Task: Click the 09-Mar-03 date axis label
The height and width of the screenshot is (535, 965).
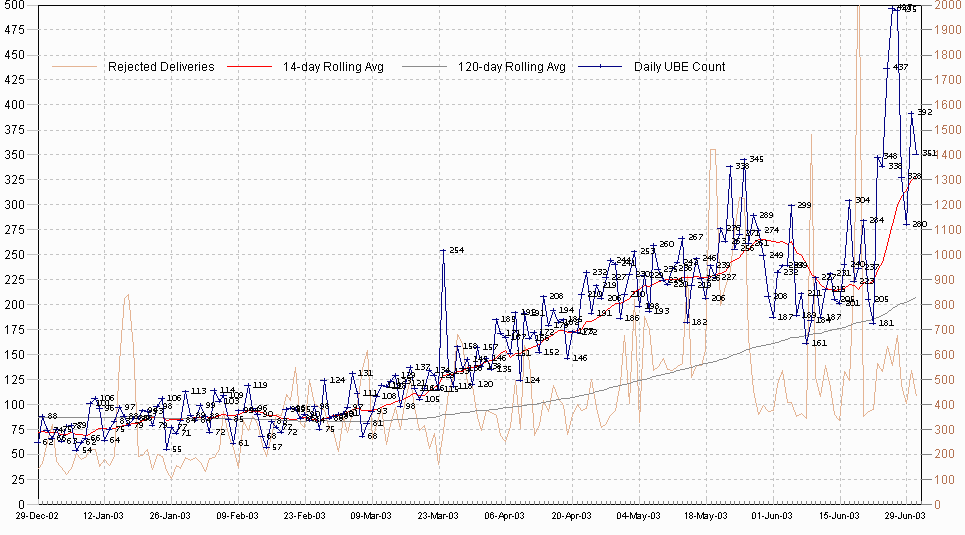Action: coord(370,516)
